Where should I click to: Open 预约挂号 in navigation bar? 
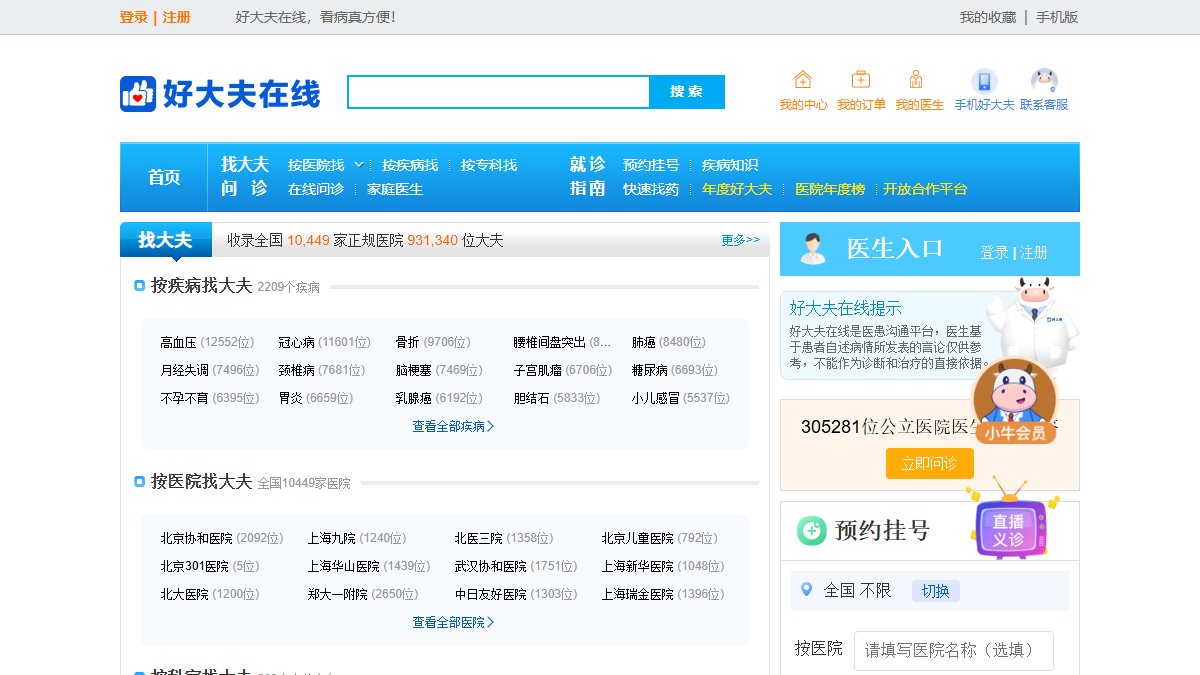(651, 165)
